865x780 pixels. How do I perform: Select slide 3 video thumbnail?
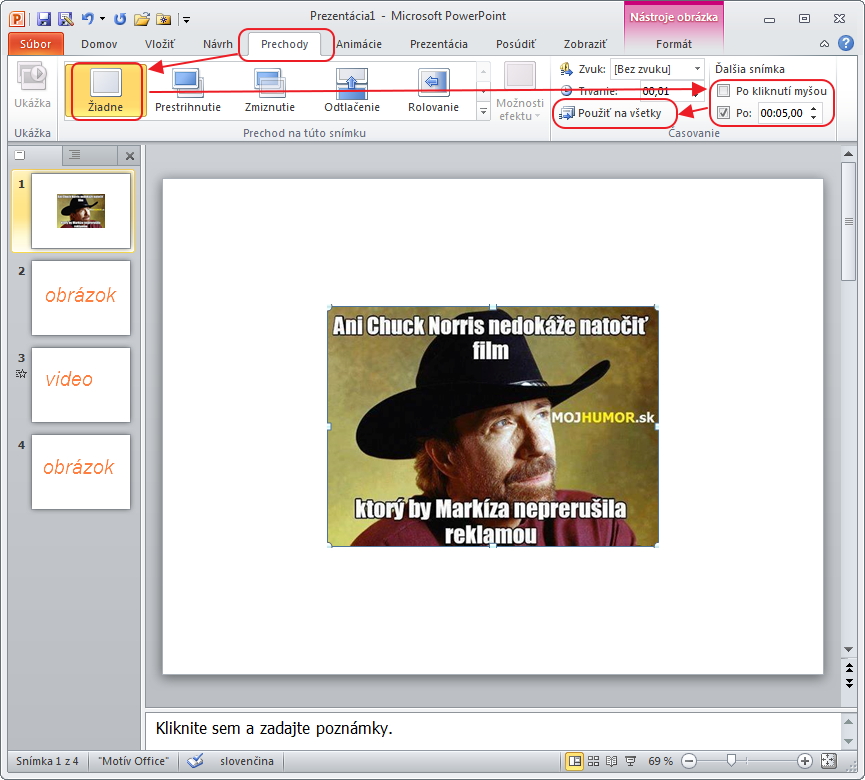[81, 385]
